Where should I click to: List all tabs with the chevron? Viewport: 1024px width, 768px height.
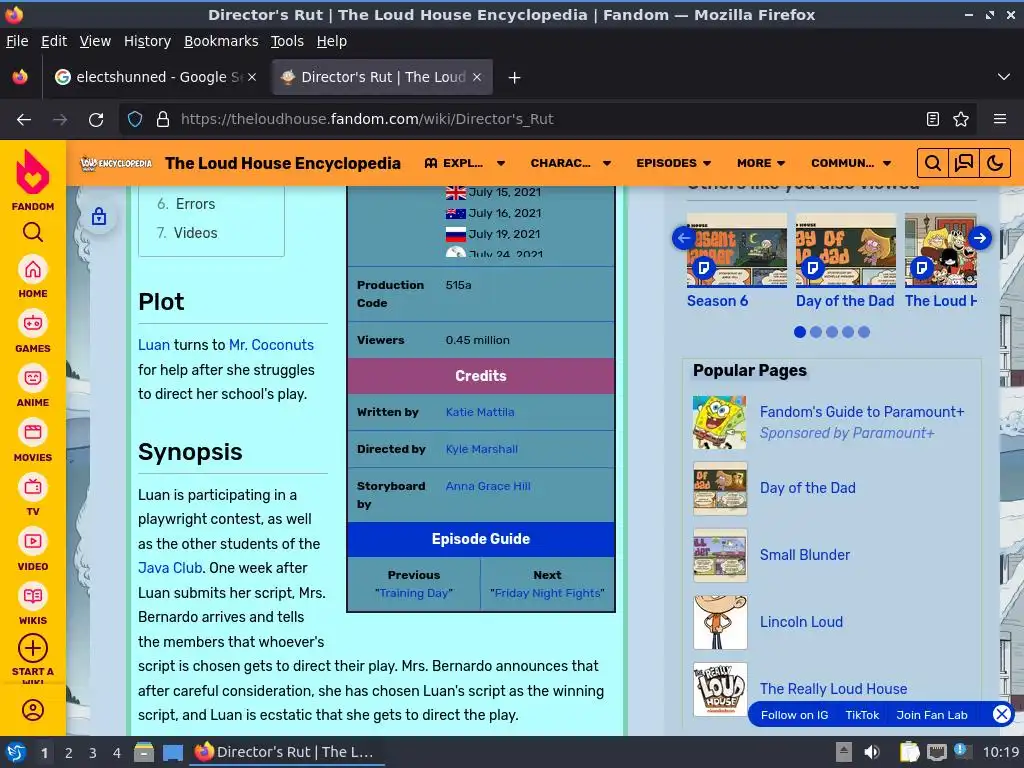pos(1004,77)
